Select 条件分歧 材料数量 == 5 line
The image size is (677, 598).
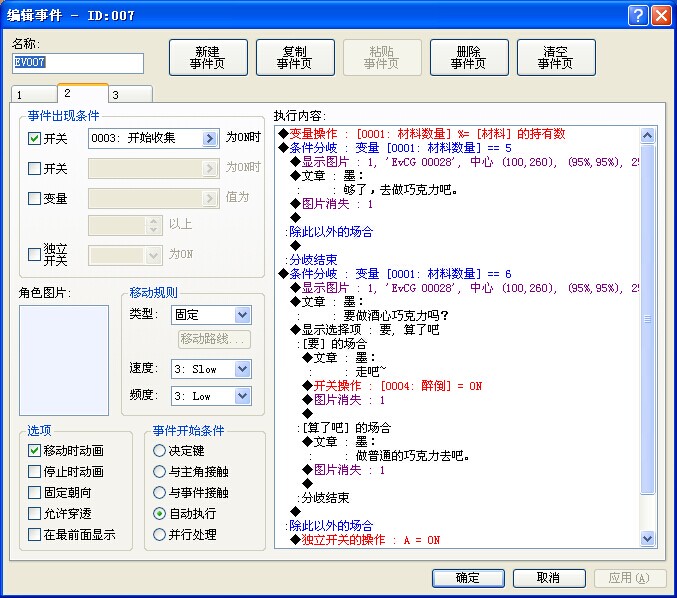point(395,148)
